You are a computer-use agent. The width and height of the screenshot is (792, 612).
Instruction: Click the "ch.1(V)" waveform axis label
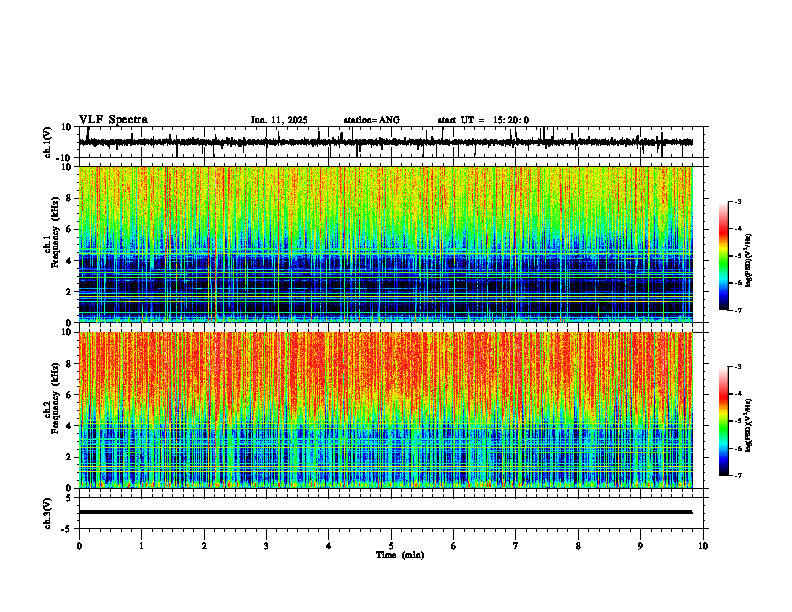(x=47, y=142)
